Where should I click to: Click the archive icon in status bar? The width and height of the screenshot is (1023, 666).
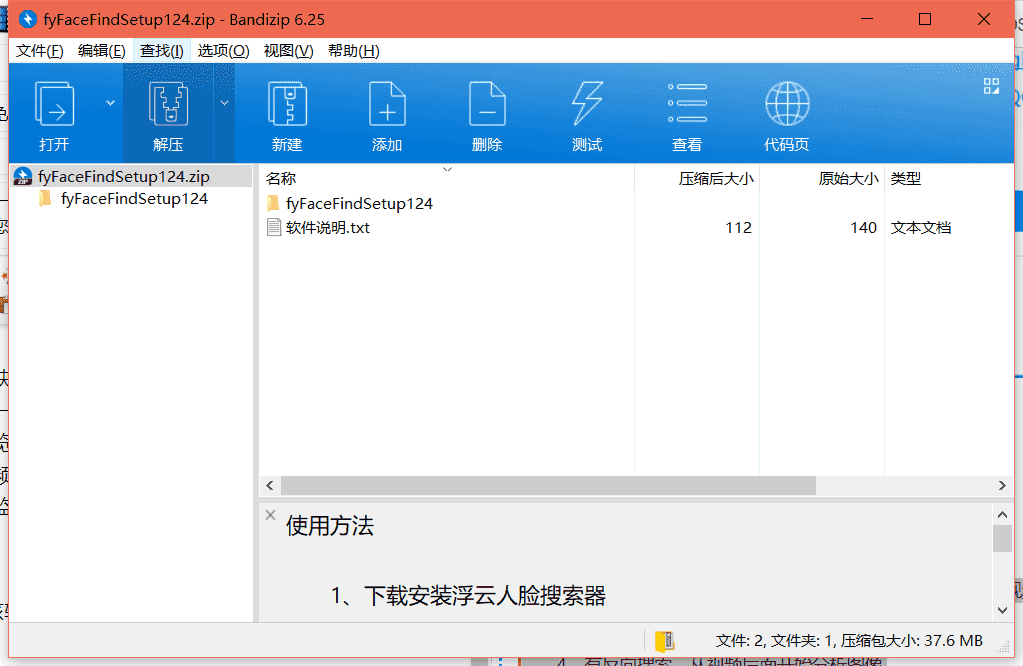pos(664,641)
